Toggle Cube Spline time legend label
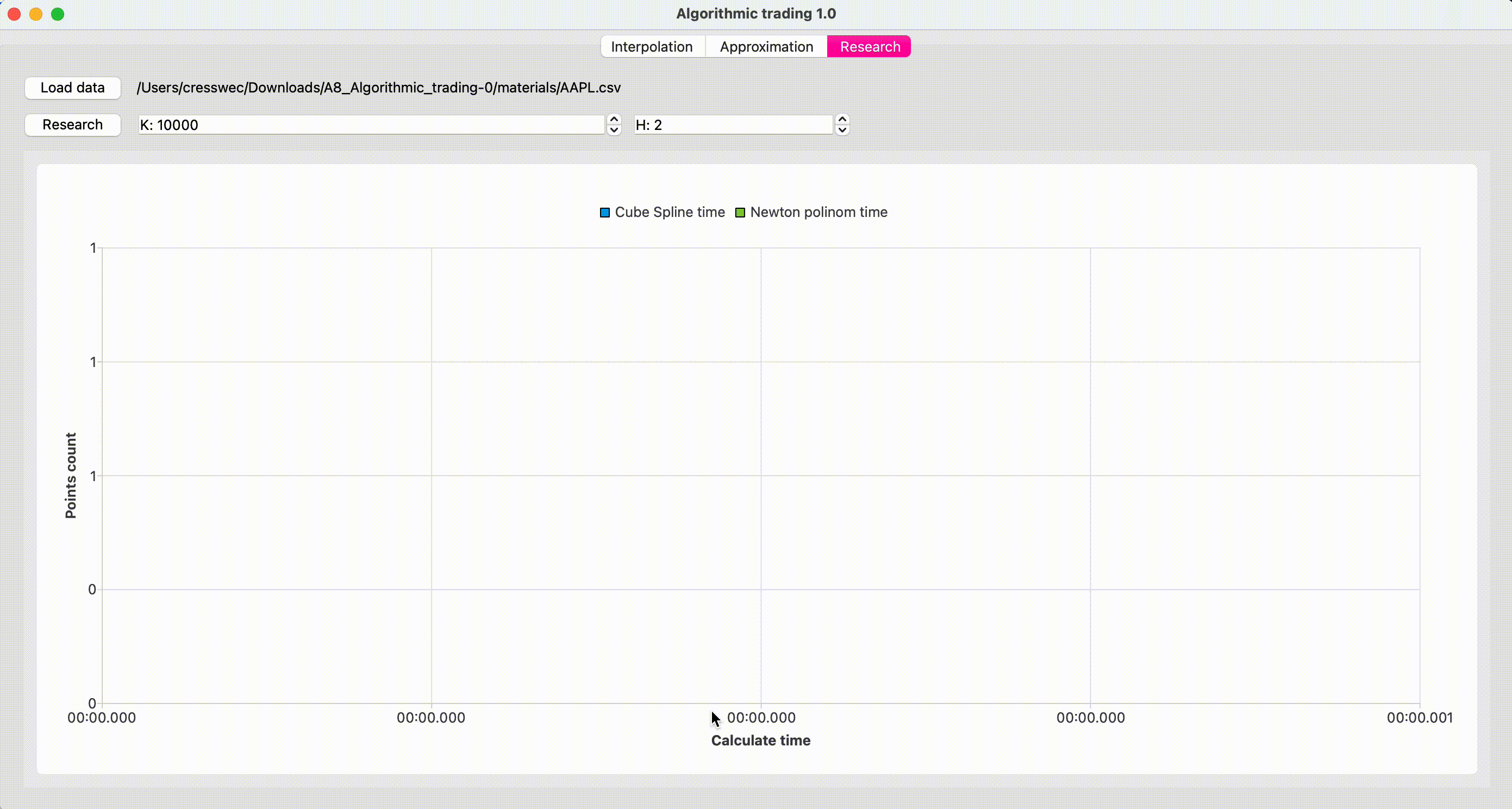The height and width of the screenshot is (809, 1512). coord(670,212)
